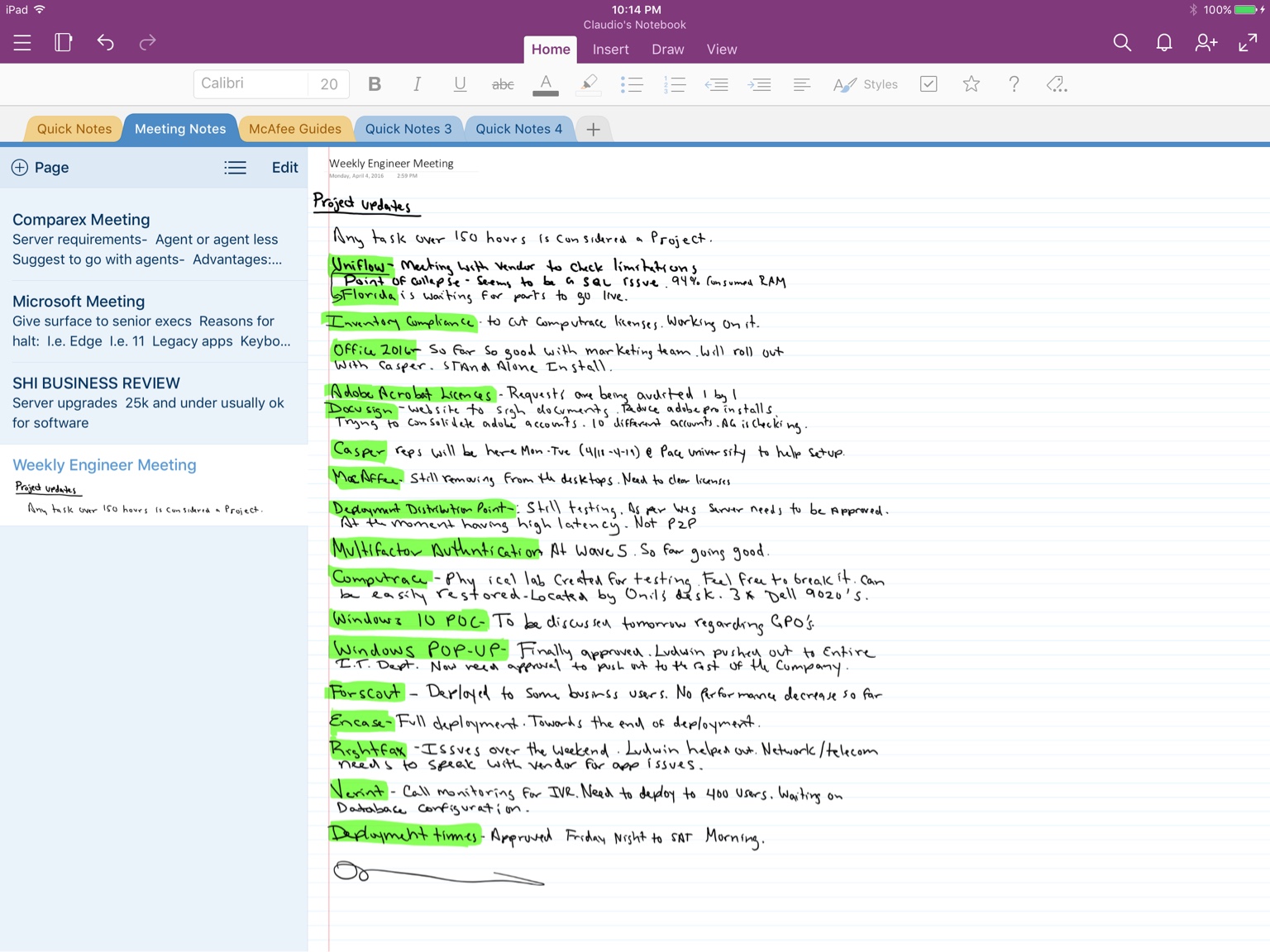The image size is (1270, 952).
Task: Apply the font color button
Action: 545,84
